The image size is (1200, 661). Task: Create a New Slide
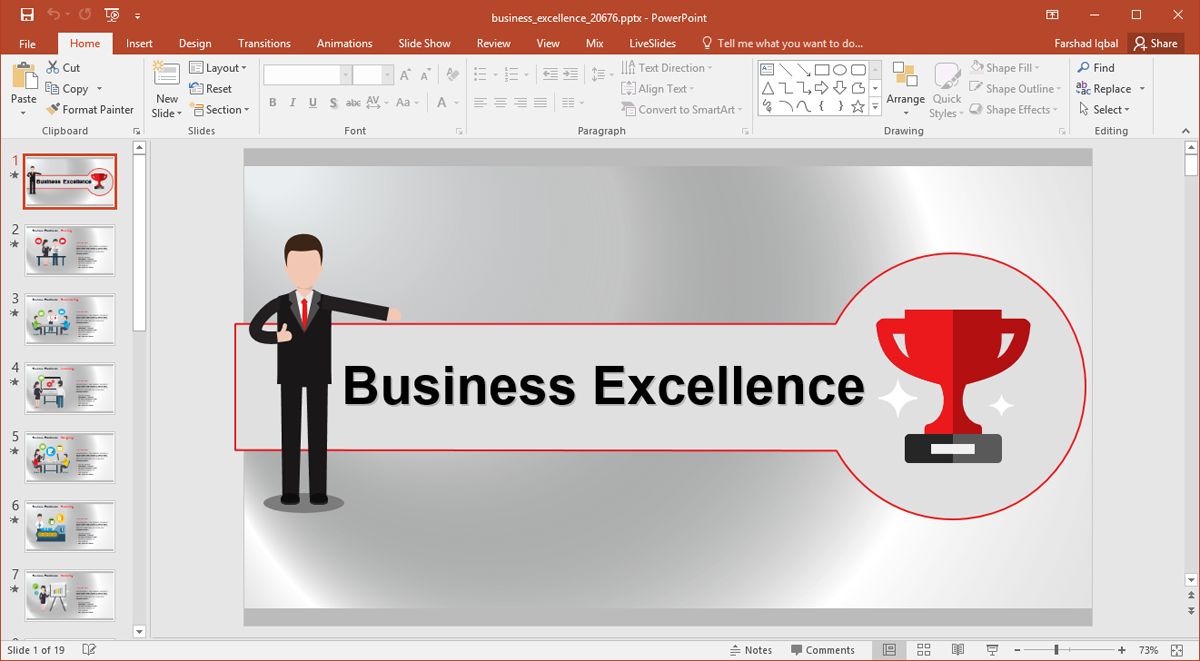point(166,76)
